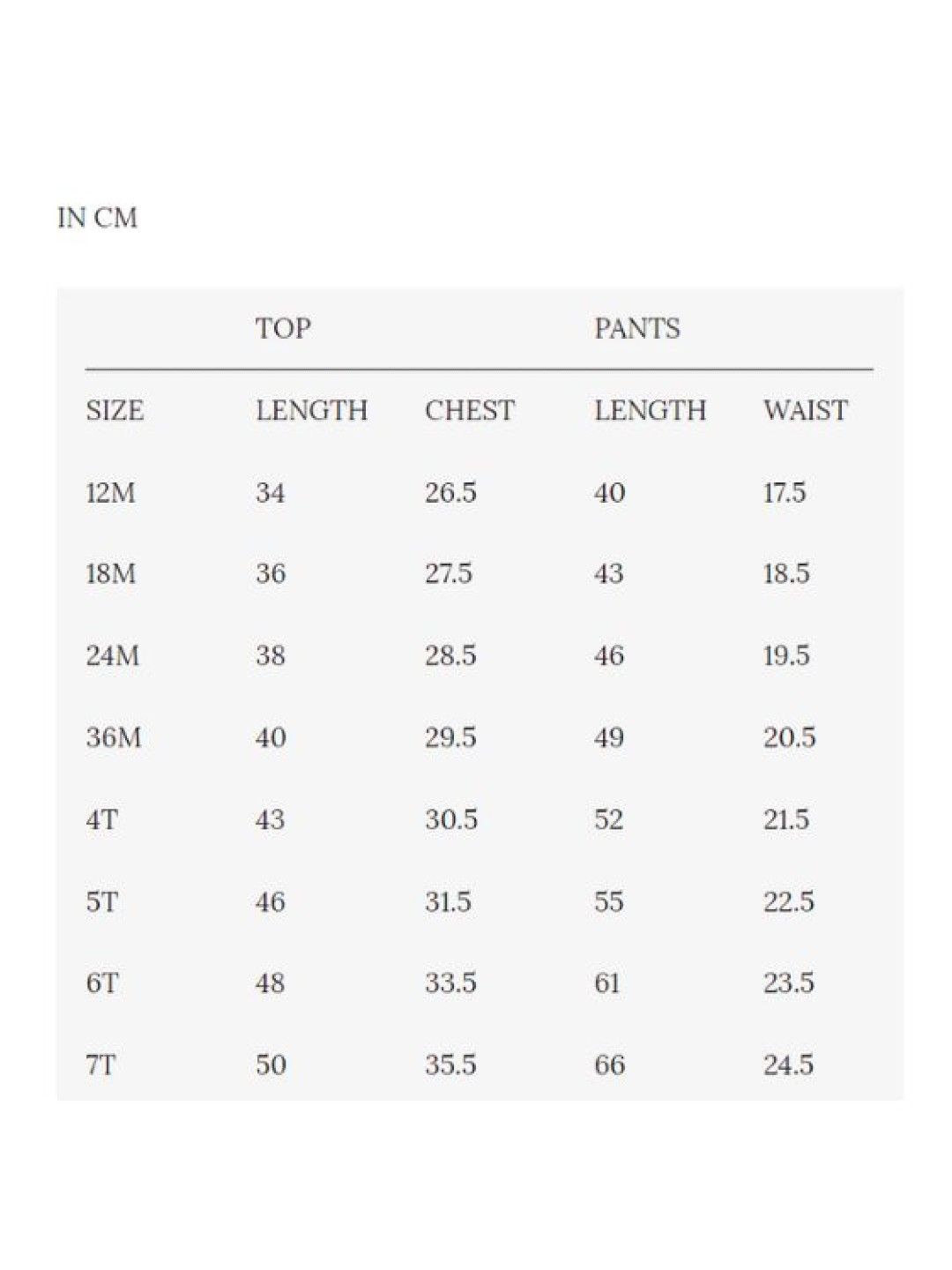Click the IN CM unit label
952x1270 pixels.
tap(97, 218)
